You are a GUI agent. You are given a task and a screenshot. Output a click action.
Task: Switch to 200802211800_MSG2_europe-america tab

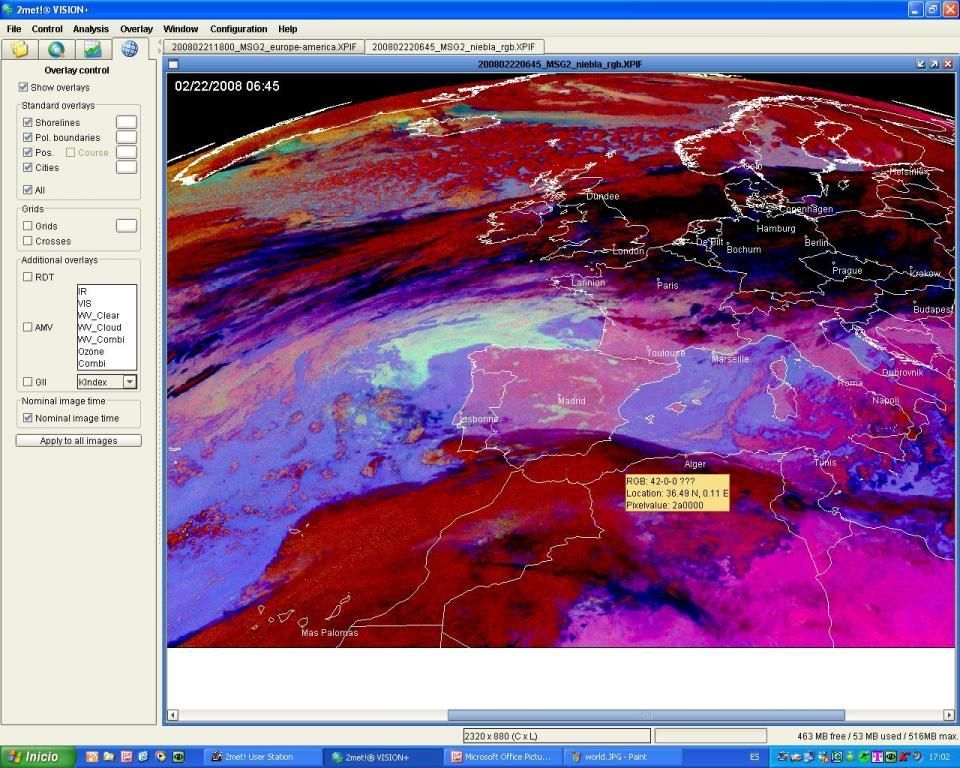click(264, 47)
